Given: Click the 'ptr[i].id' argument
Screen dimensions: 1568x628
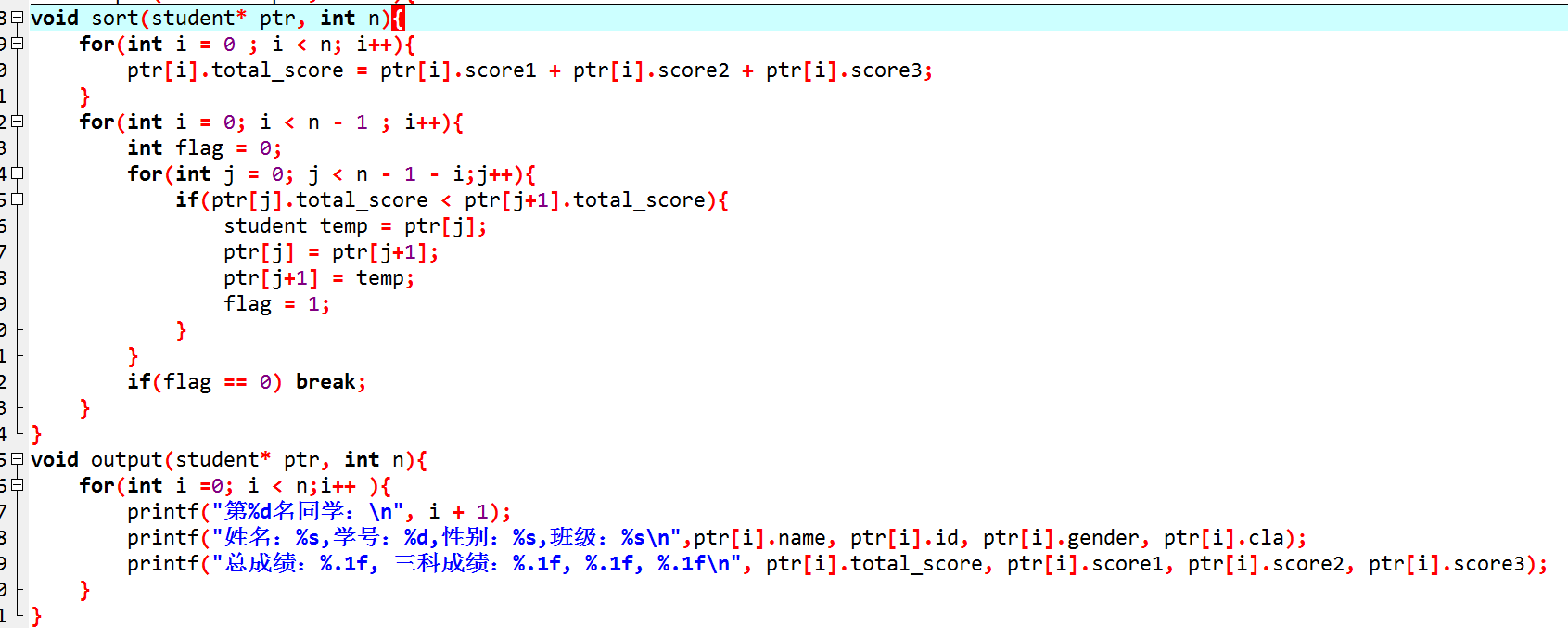Looking at the screenshot, I should pos(904,537).
